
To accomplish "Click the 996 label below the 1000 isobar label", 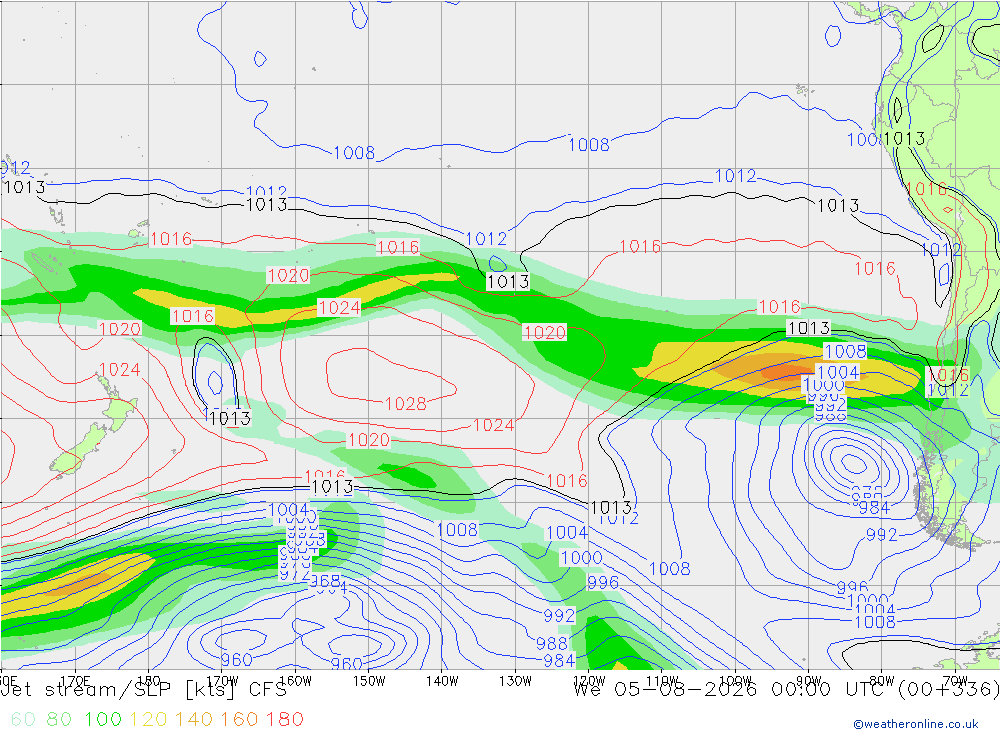I will [603, 582].
